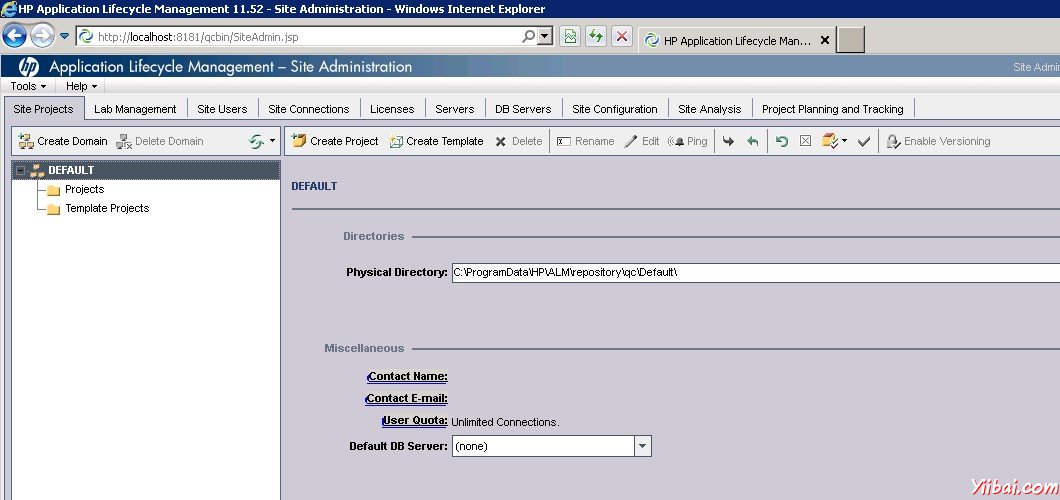Click the browser refresh icon
The image size is (1060, 500).
click(x=596, y=36)
